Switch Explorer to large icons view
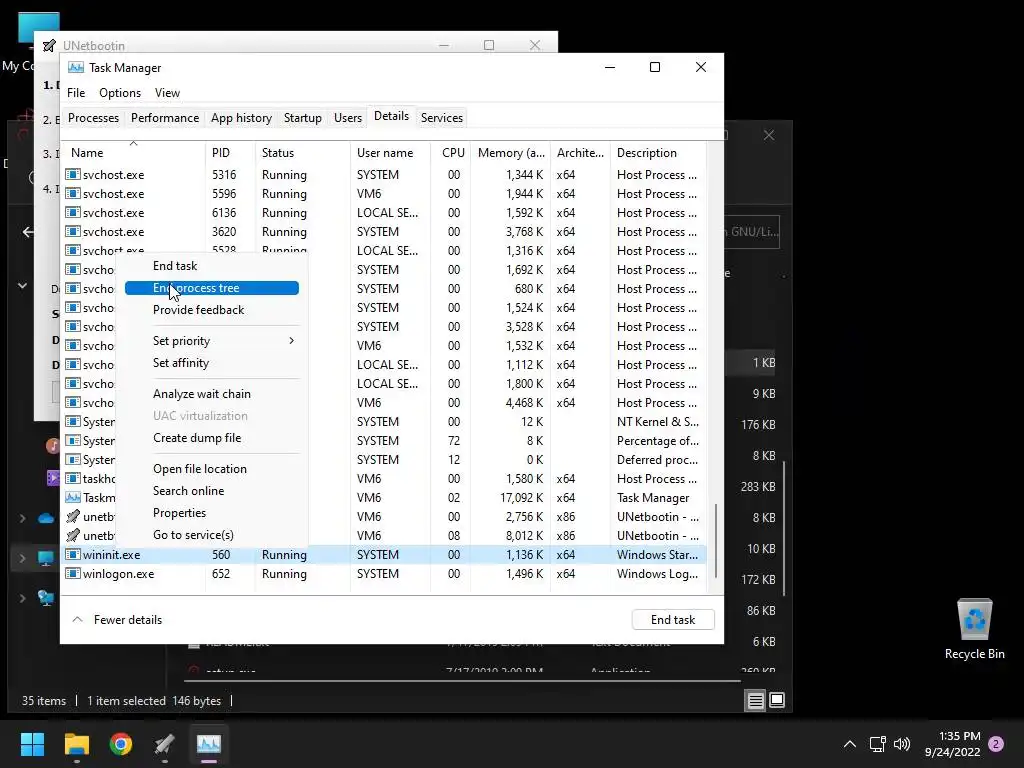This screenshot has height=768, width=1024. click(777, 700)
